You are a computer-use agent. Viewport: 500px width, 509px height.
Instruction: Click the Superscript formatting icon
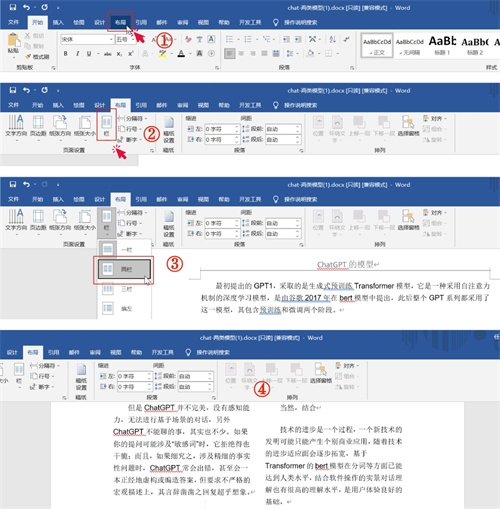pos(131,54)
